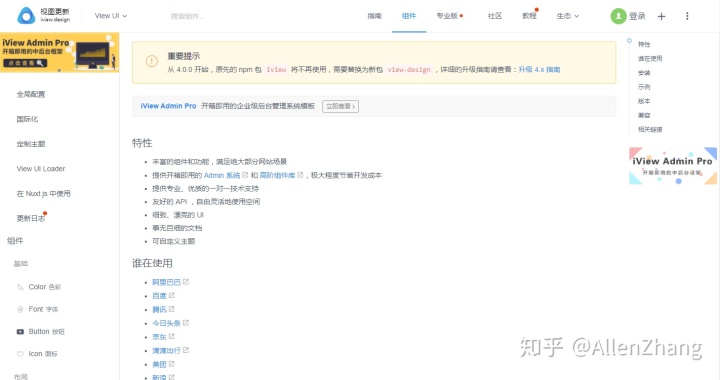Click external-link icon next to 百度
The width and height of the screenshot is (720, 380).
172,296
